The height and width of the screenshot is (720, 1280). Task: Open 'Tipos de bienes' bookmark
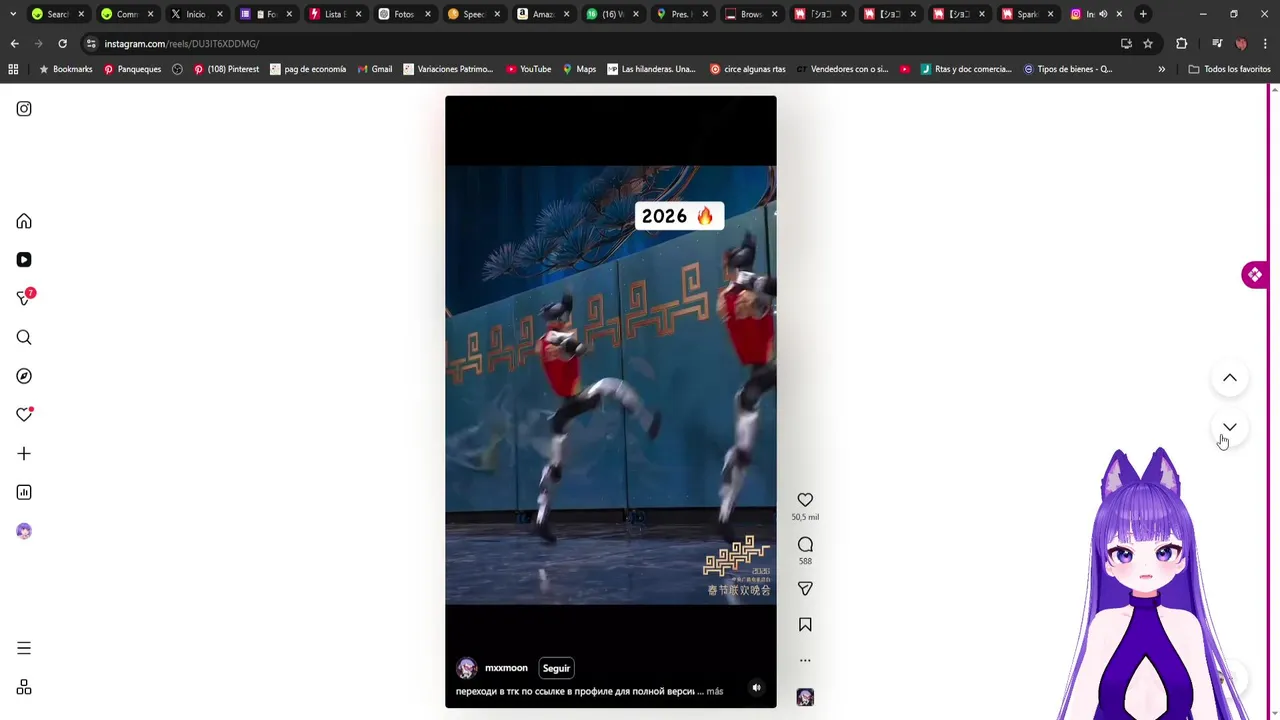[1067, 69]
